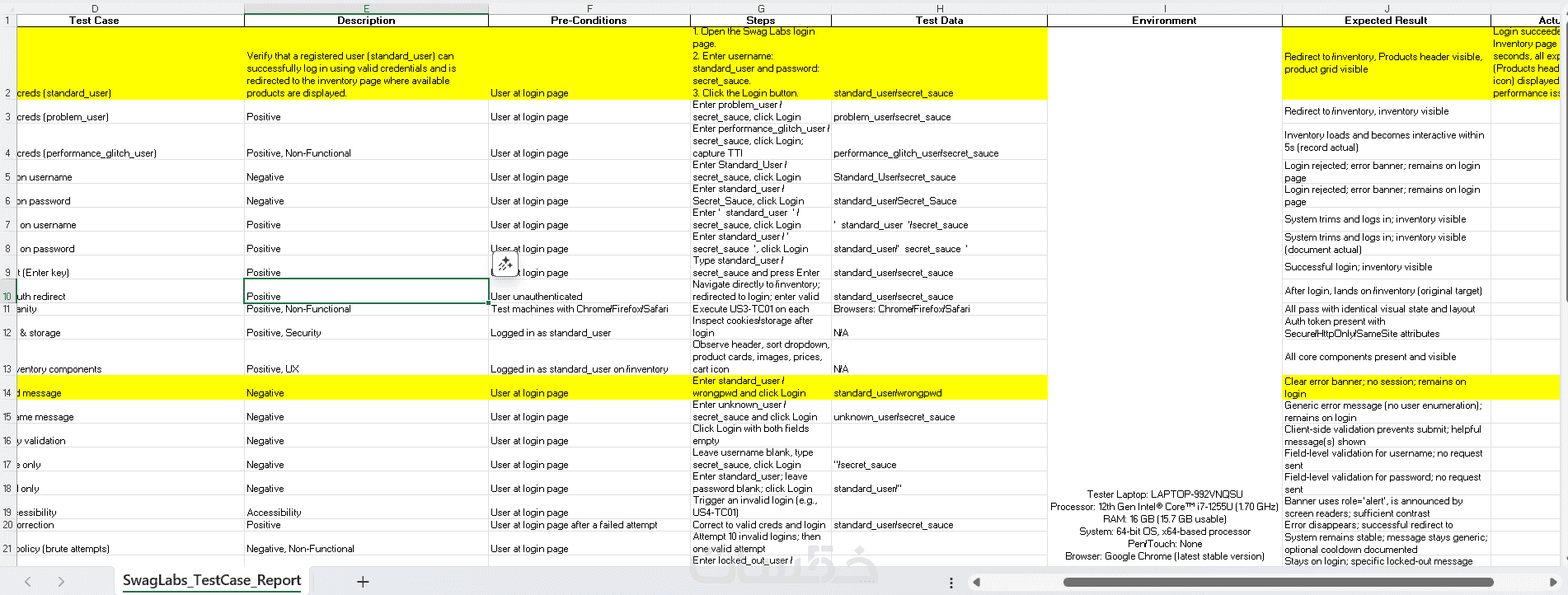Image resolution: width=1568 pixels, height=595 pixels.
Task: Select the row 18 header
Action: 8,483
